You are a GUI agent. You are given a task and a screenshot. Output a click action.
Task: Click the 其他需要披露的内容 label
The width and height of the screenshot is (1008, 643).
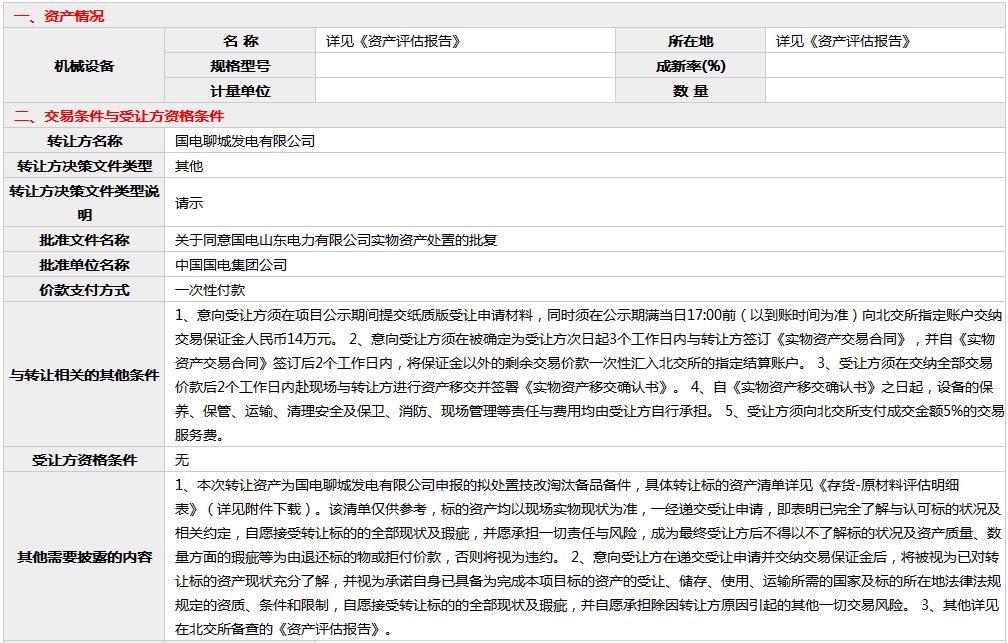(84, 557)
